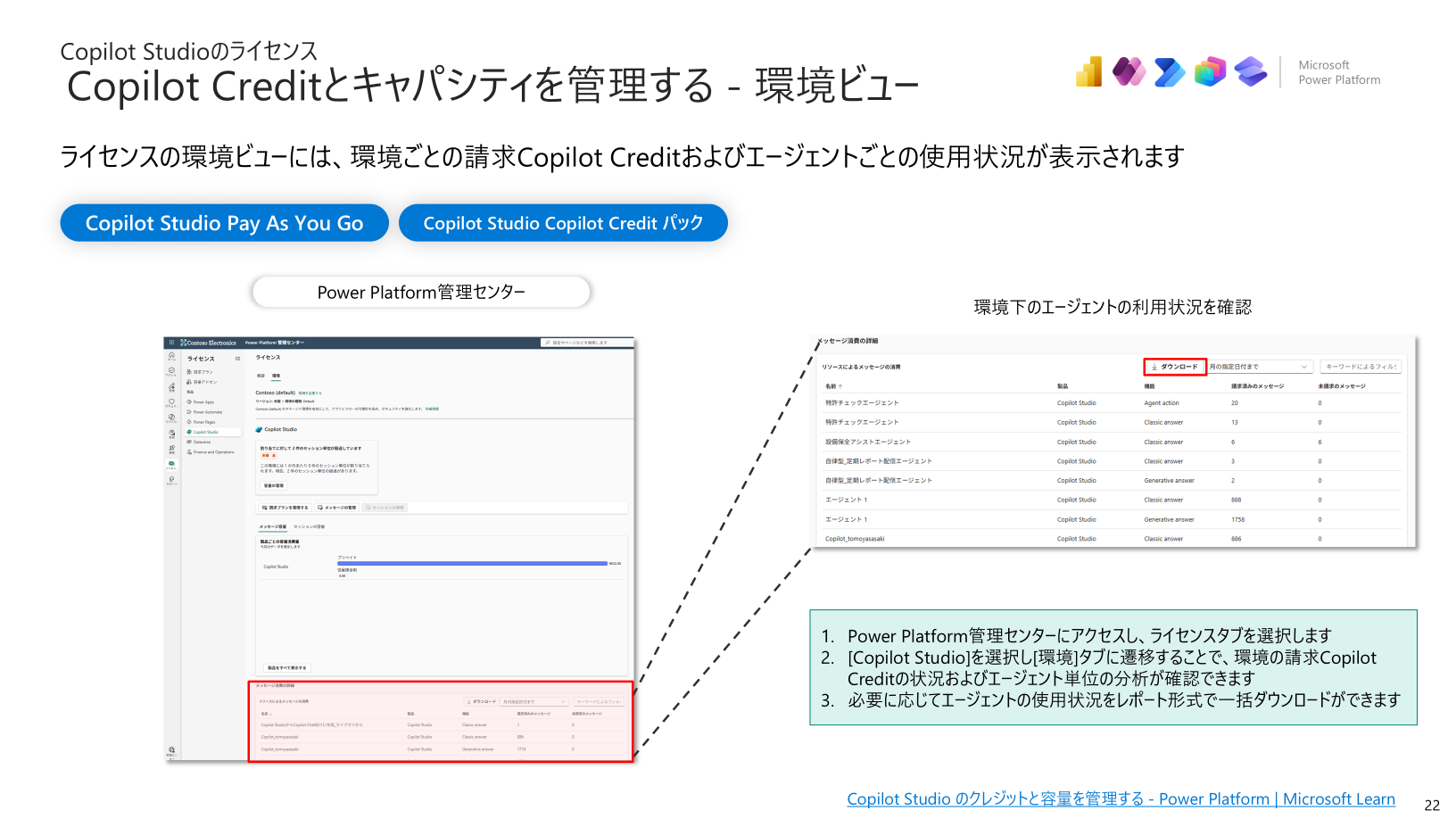The image size is (1456, 819).
Task: Open the Copilot icon in the left rail
Action: point(171,418)
